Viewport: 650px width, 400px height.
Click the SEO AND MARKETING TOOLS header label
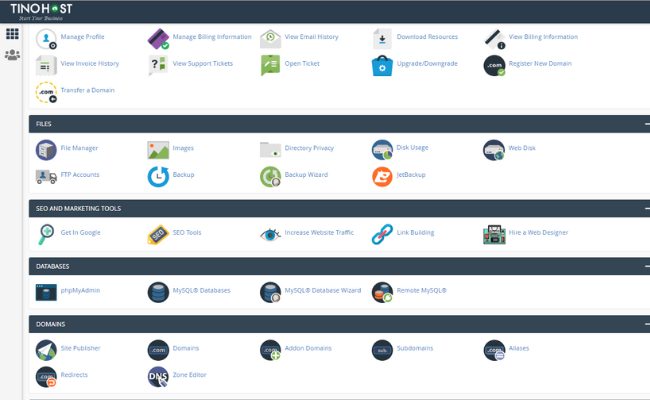[x=78, y=208]
